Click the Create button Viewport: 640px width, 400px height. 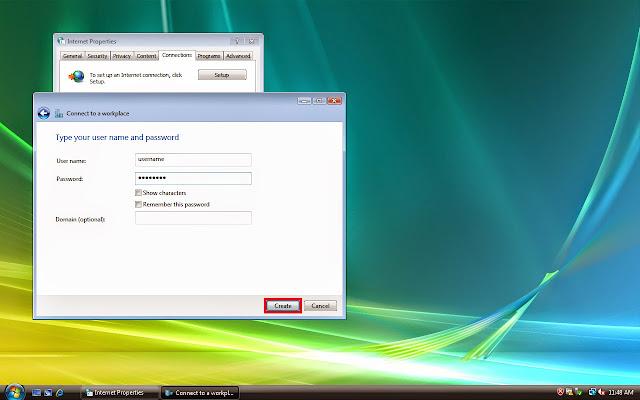[x=283, y=306]
